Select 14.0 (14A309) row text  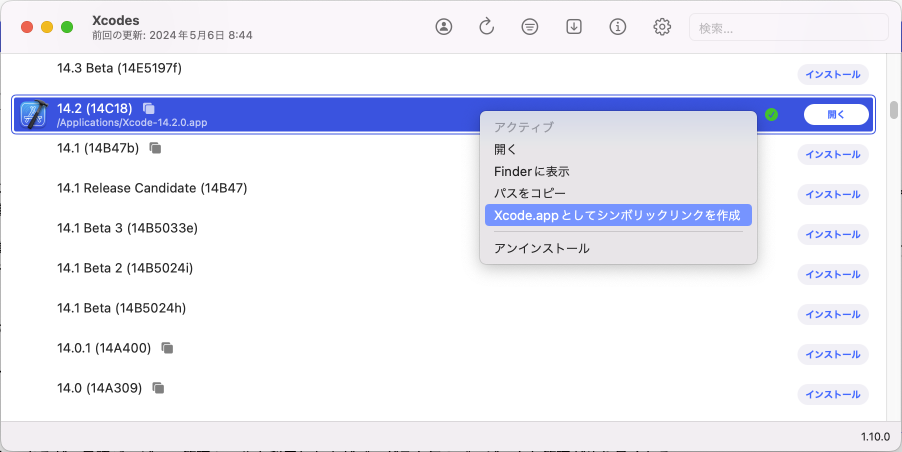(100, 388)
